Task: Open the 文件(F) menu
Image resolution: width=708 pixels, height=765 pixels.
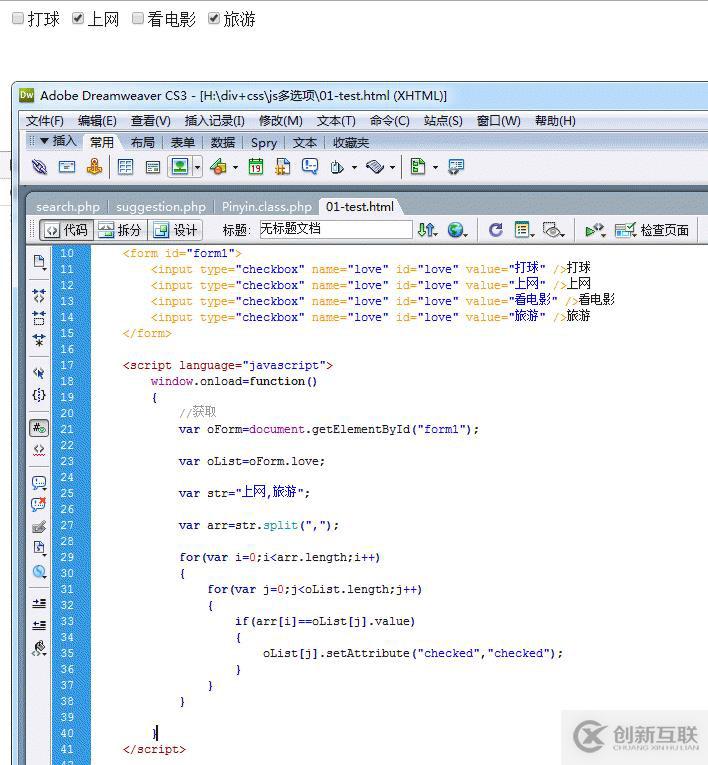Action: [44, 121]
